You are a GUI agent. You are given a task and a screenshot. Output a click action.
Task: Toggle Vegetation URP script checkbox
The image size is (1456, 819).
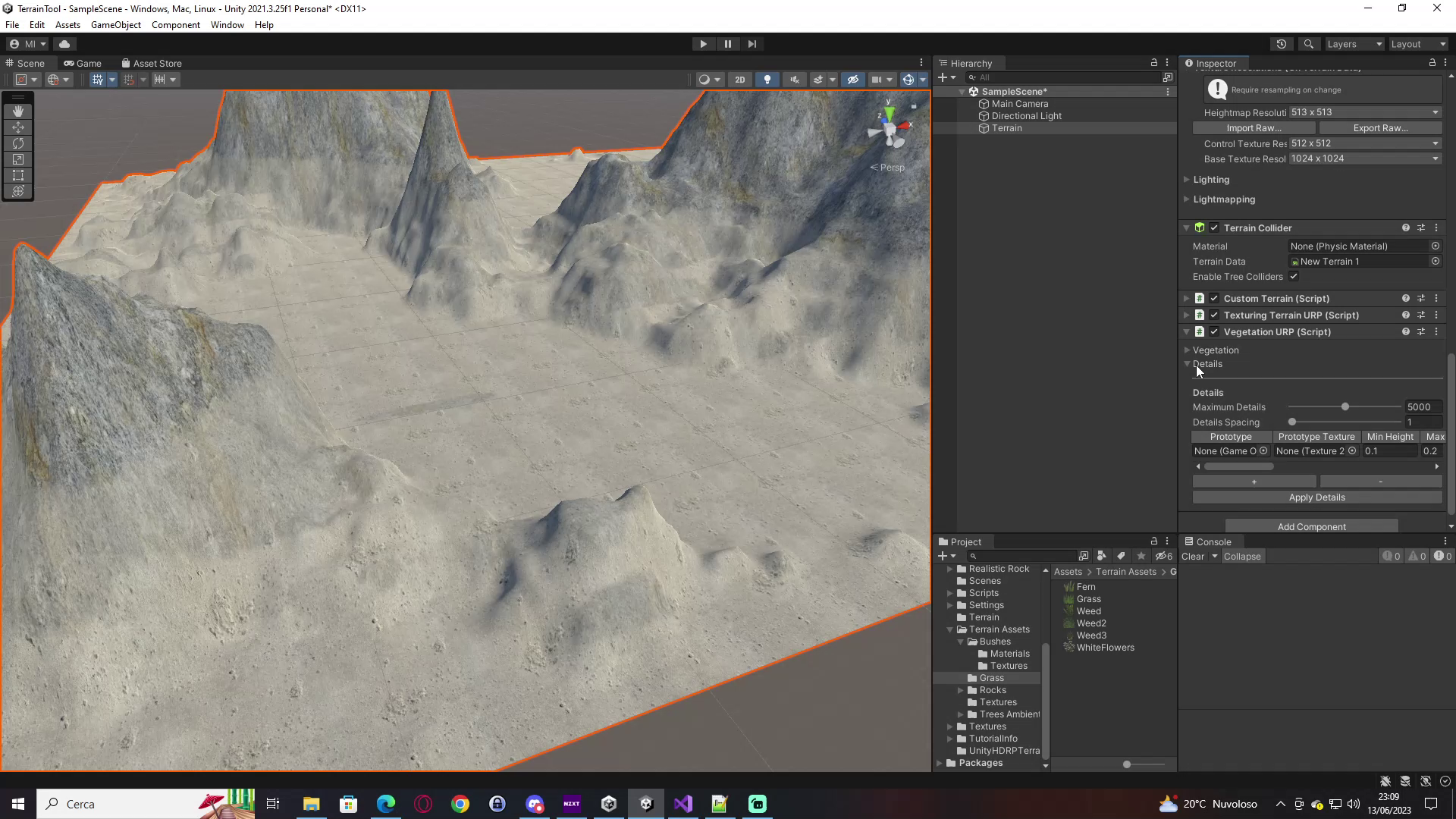click(x=1214, y=331)
